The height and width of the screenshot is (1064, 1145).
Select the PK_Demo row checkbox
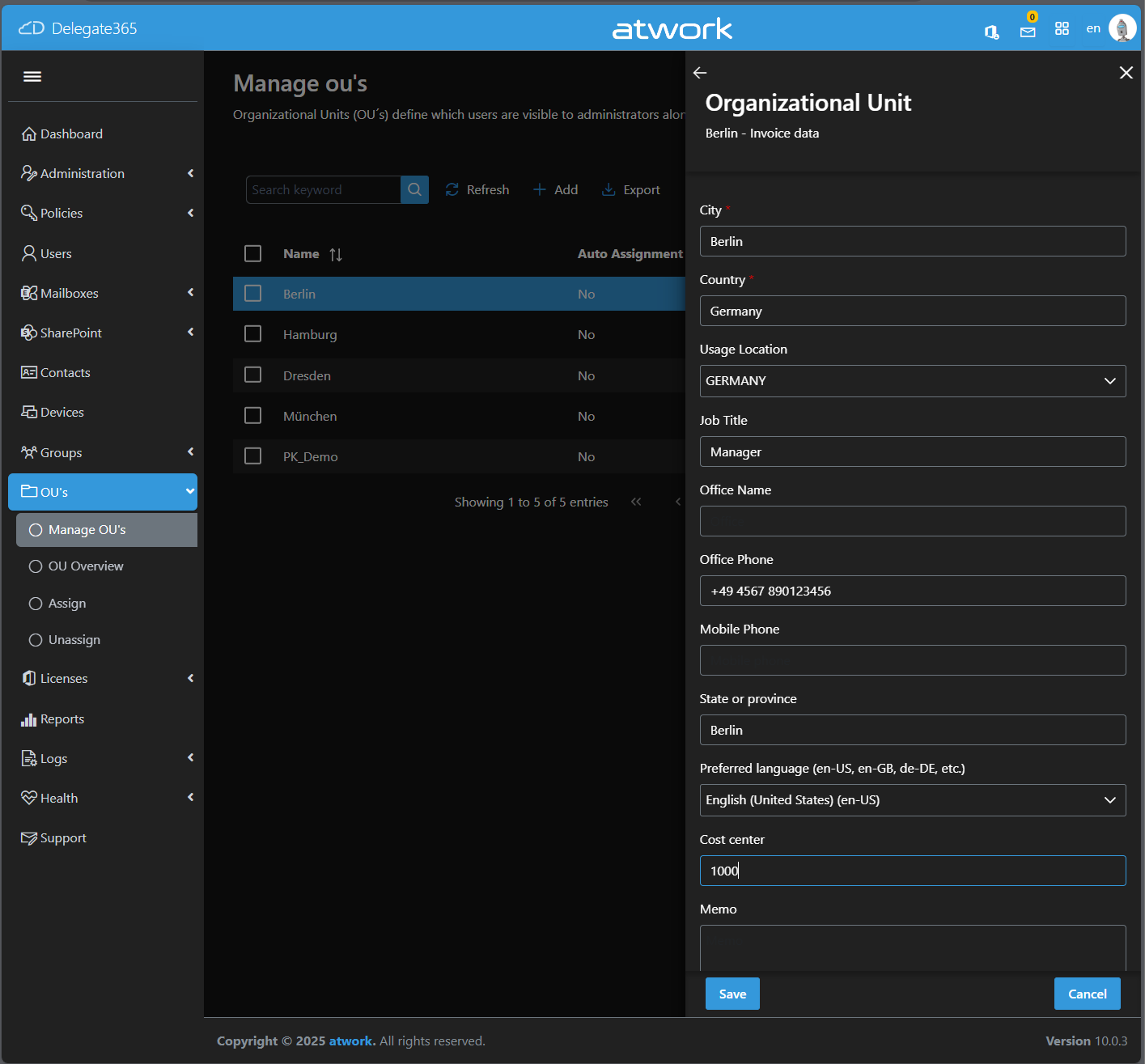tap(253, 456)
